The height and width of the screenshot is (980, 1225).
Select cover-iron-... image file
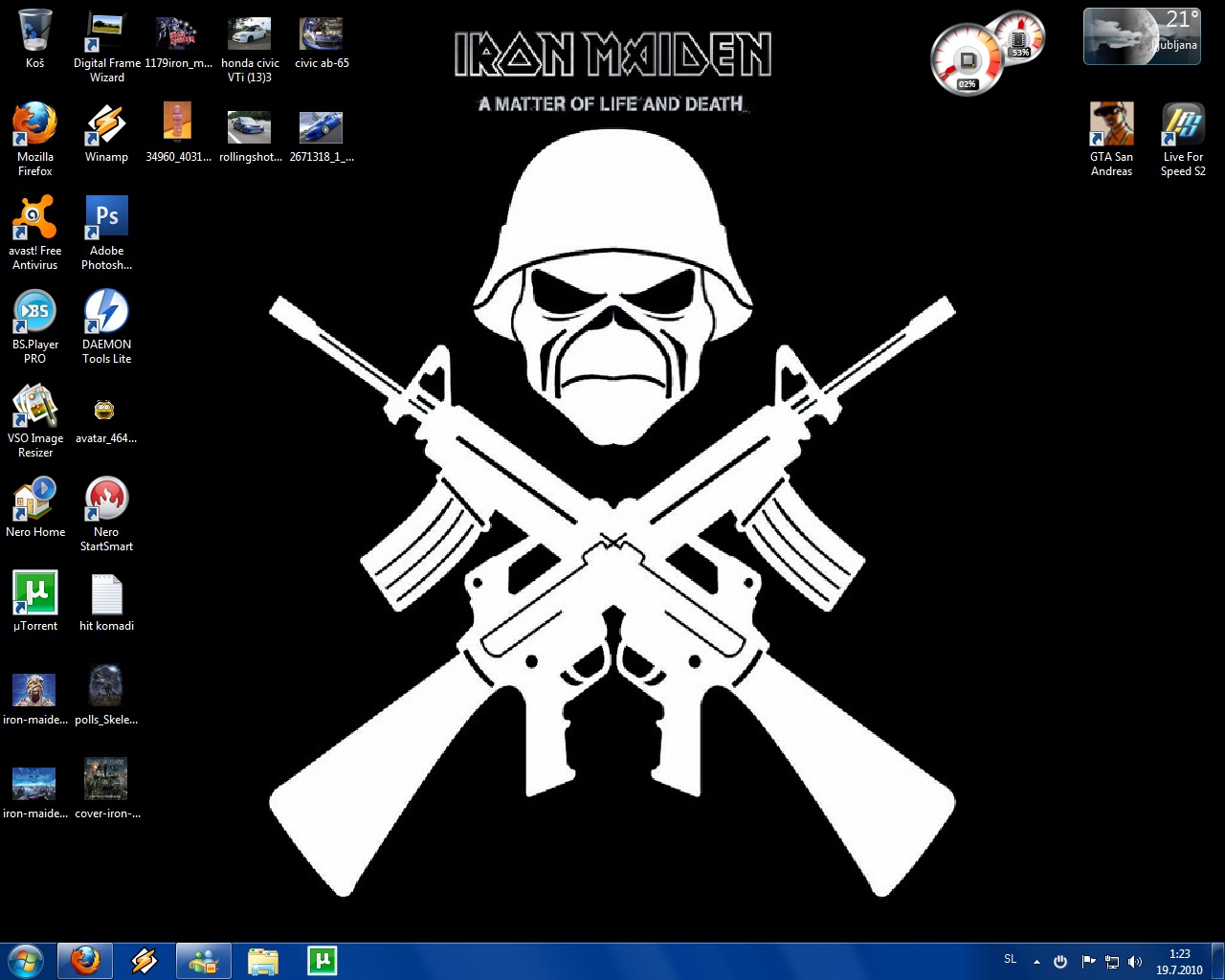(106, 788)
